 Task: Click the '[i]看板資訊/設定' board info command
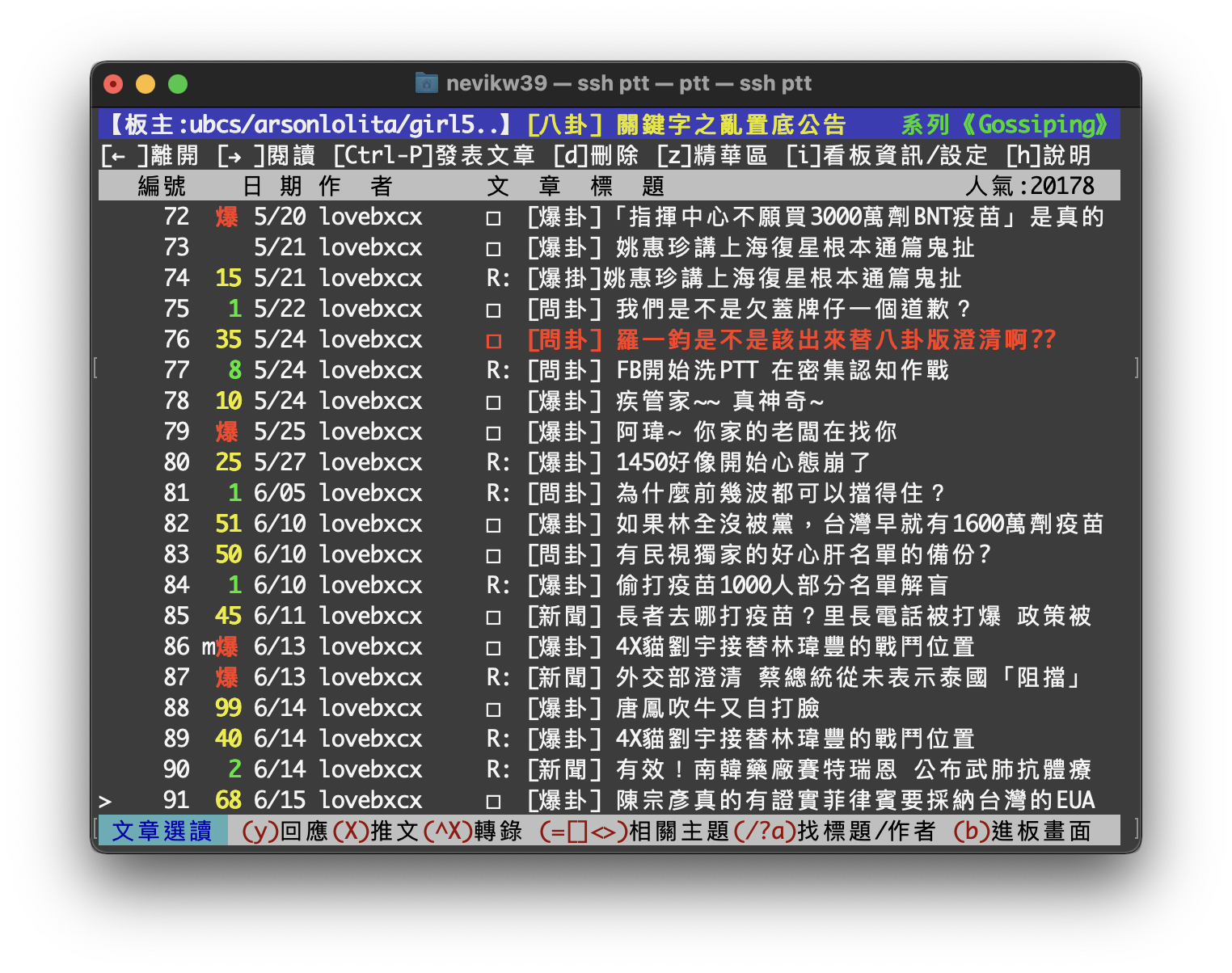pos(887,155)
